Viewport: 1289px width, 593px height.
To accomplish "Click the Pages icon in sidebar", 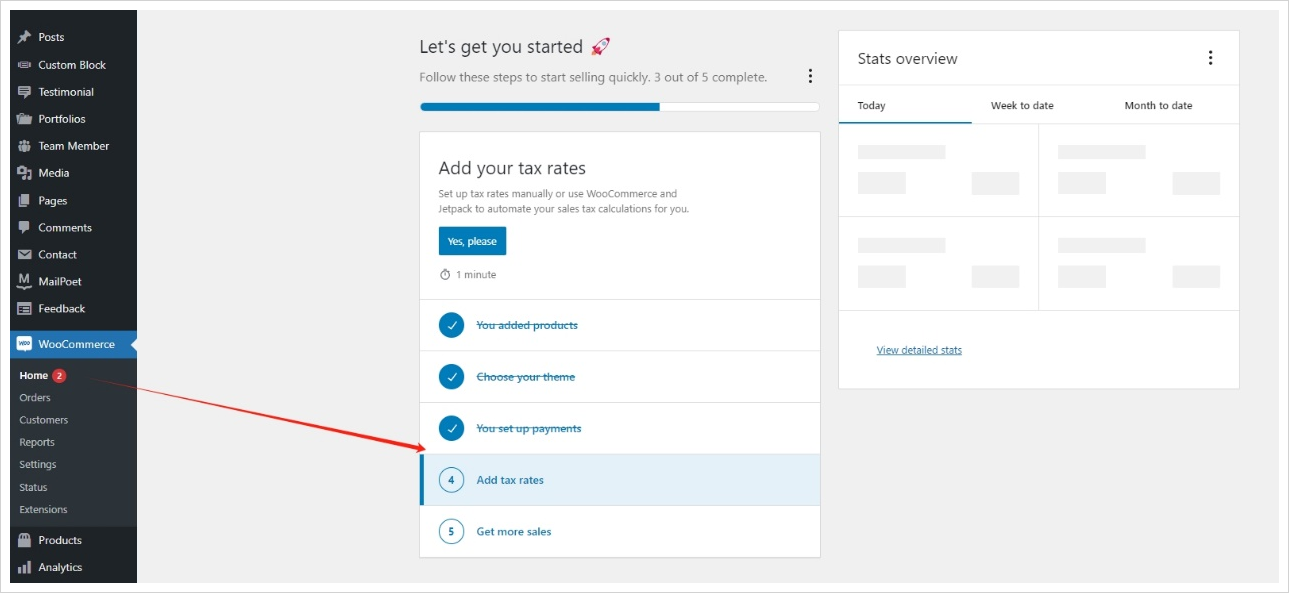I will point(25,201).
